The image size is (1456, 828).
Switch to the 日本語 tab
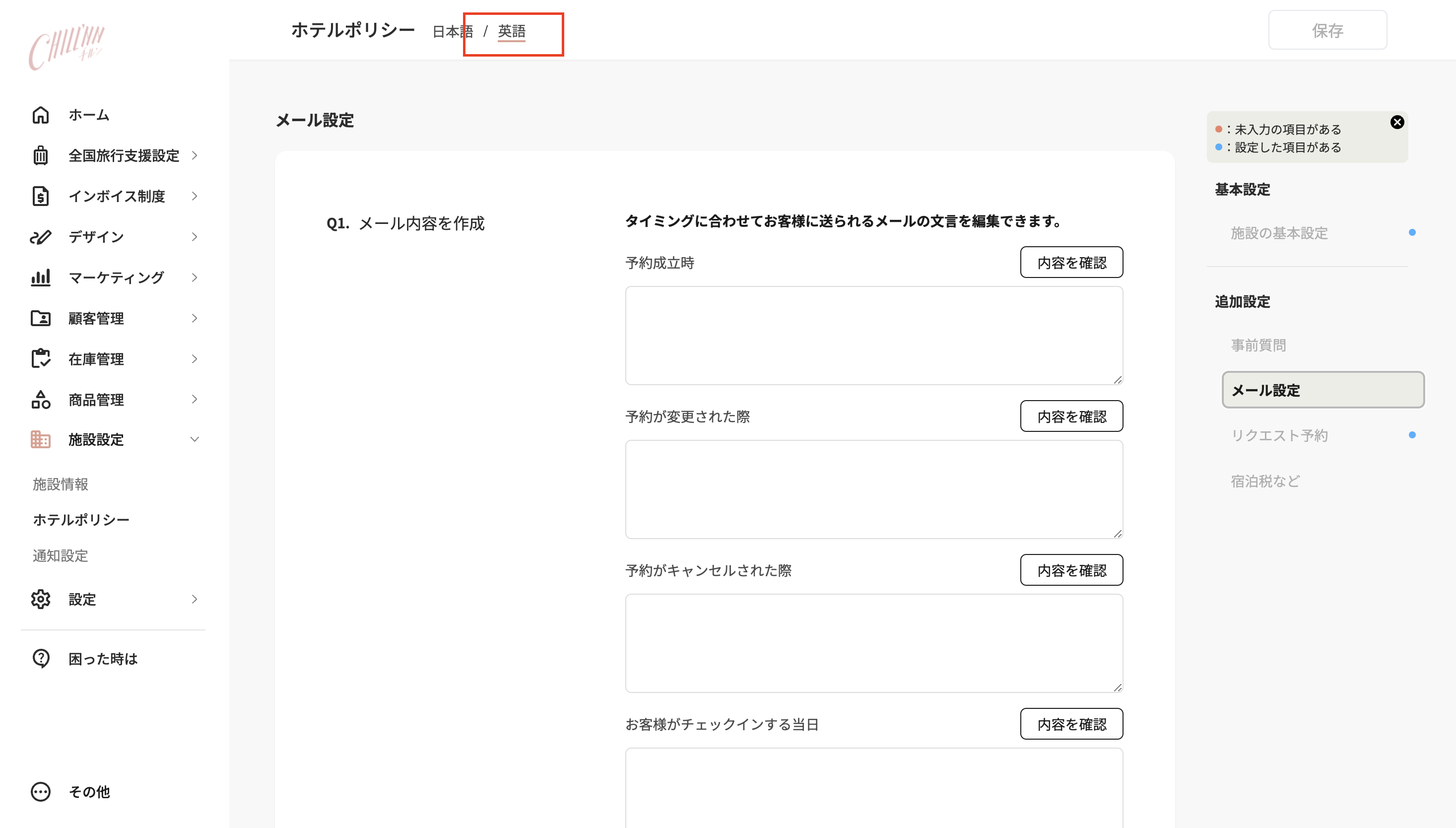click(x=453, y=32)
